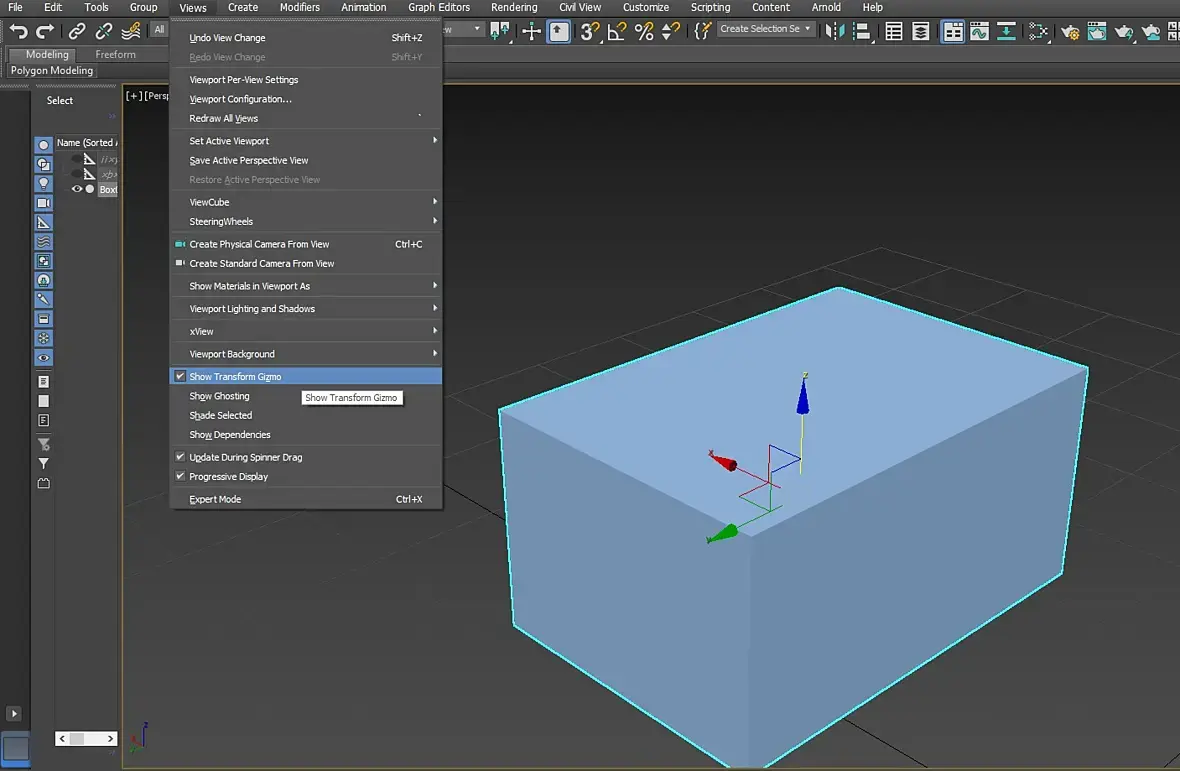Click the Render teapot icon
This screenshot has width=1180, height=771.
pyautogui.click(x=1124, y=31)
